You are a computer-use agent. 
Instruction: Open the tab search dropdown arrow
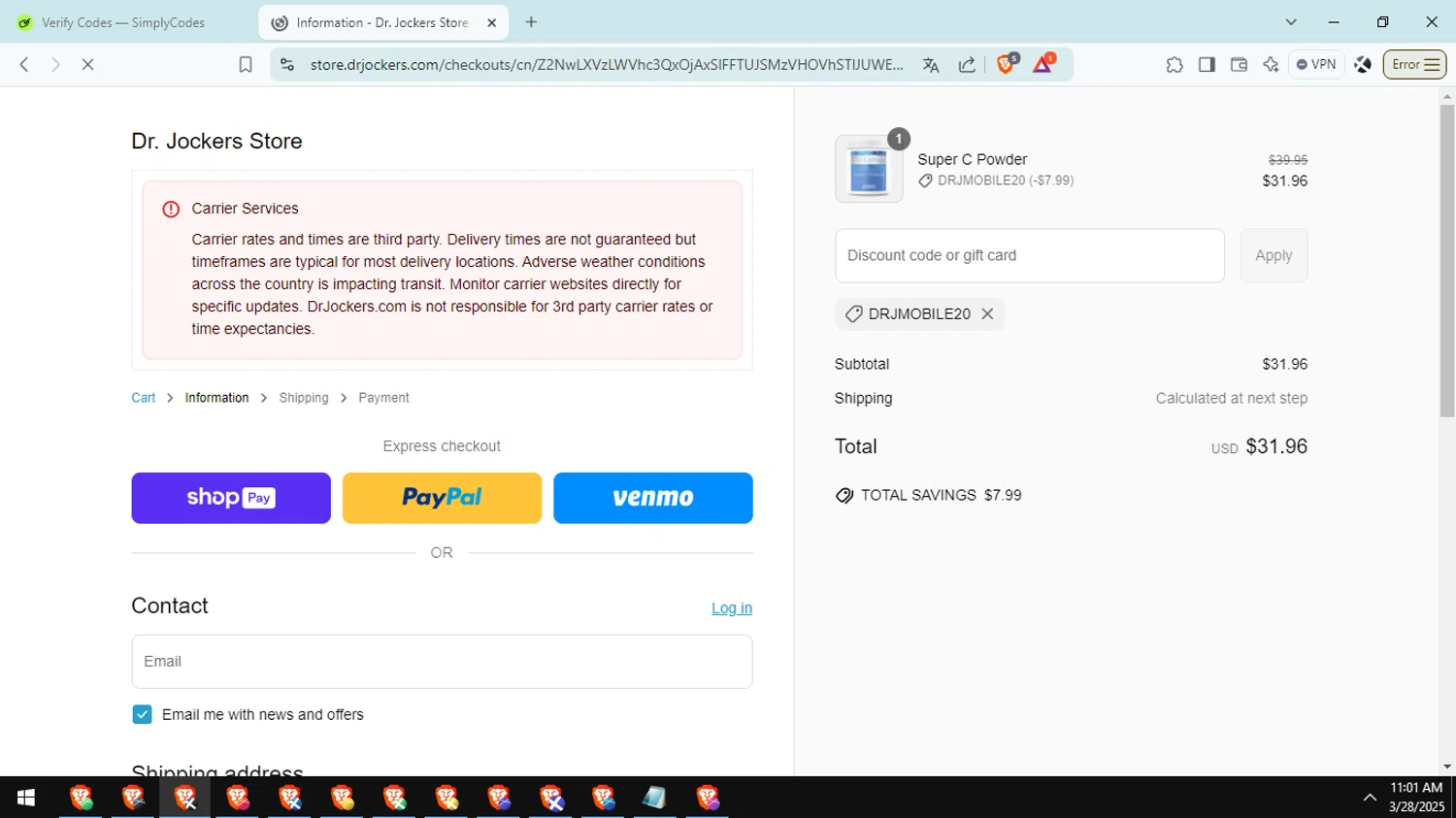[1291, 21]
